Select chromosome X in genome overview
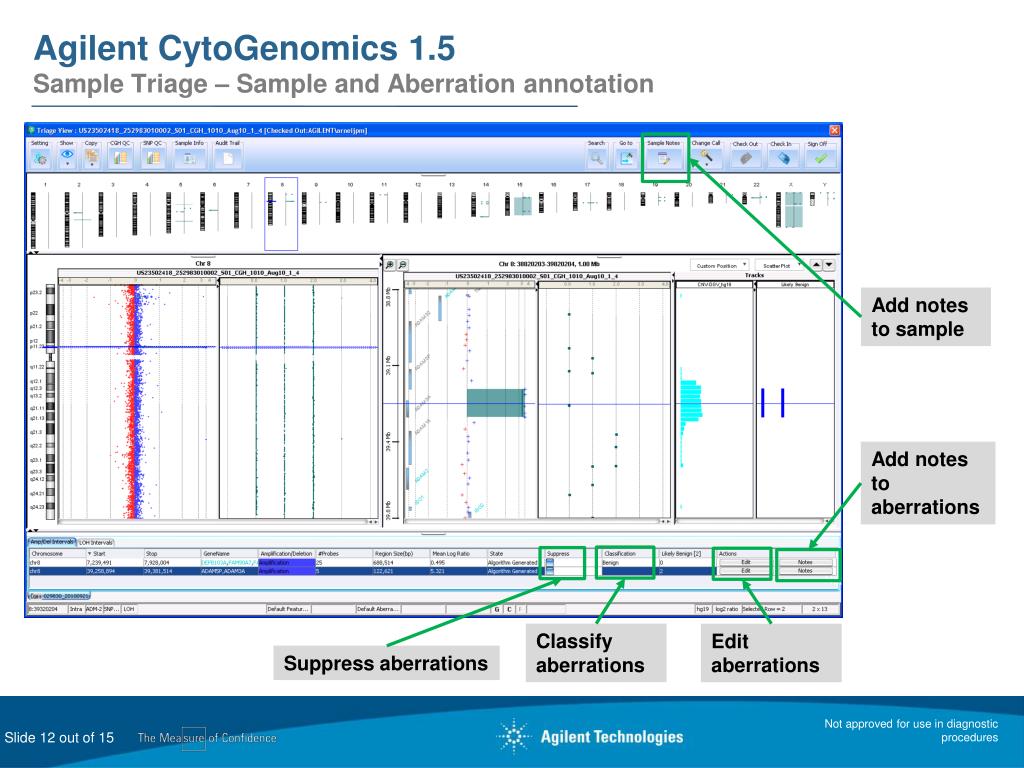This screenshot has height=768, width=1024. tap(788, 210)
